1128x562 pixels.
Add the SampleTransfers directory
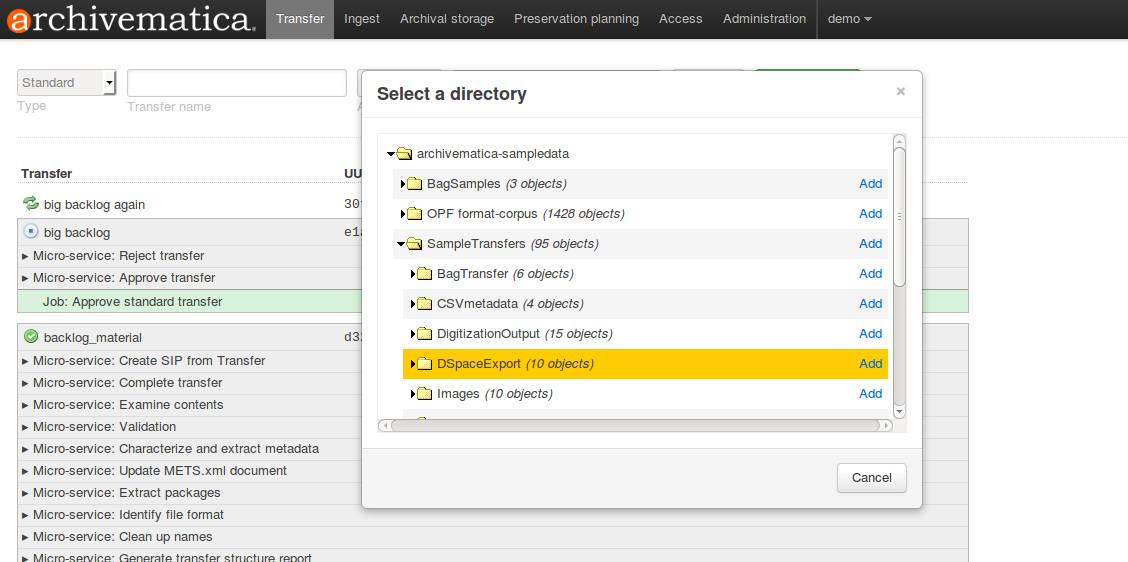point(870,244)
